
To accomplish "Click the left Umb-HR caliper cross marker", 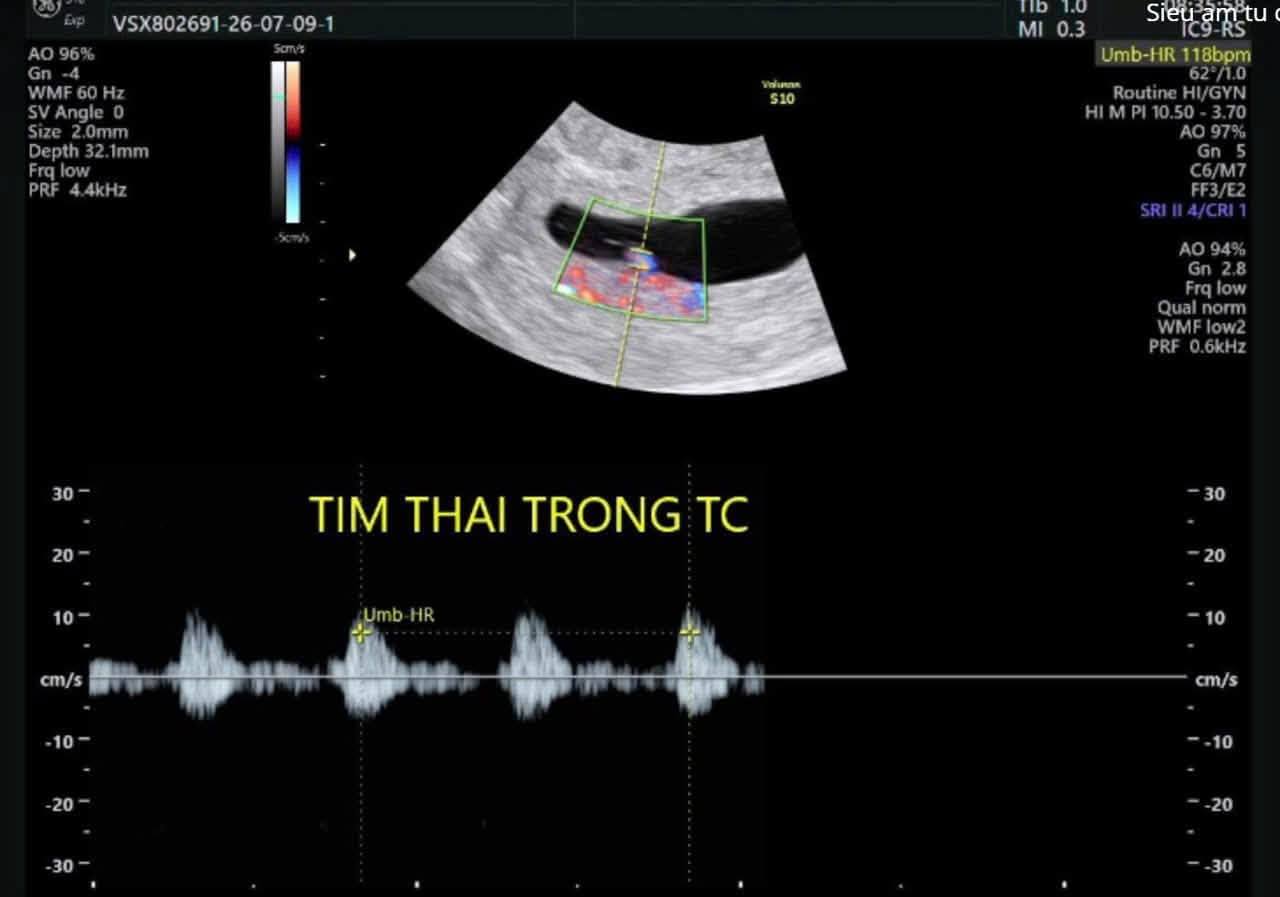I will coord(361,632).
